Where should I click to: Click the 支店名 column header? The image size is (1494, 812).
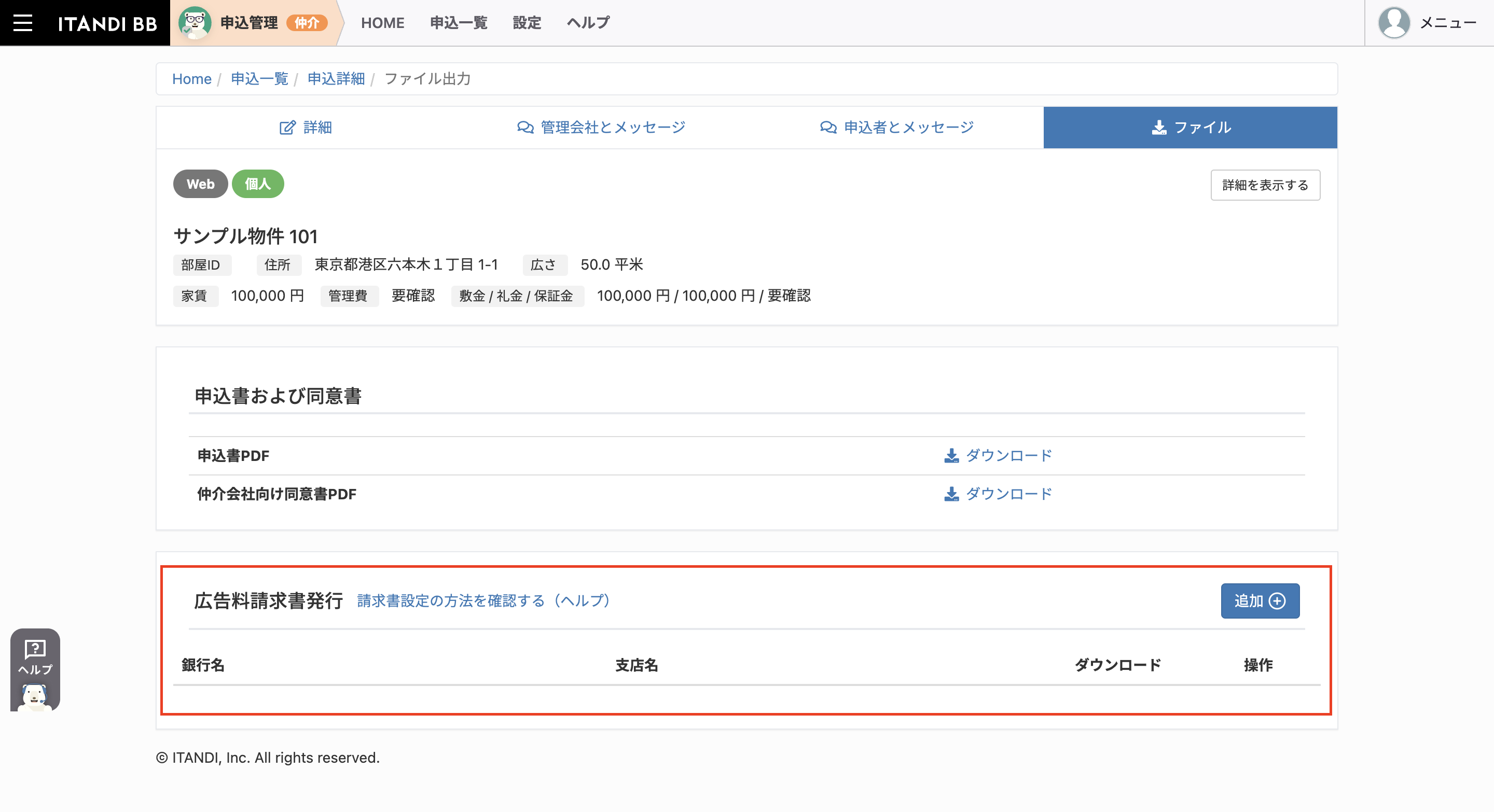[x=637, y=665]
